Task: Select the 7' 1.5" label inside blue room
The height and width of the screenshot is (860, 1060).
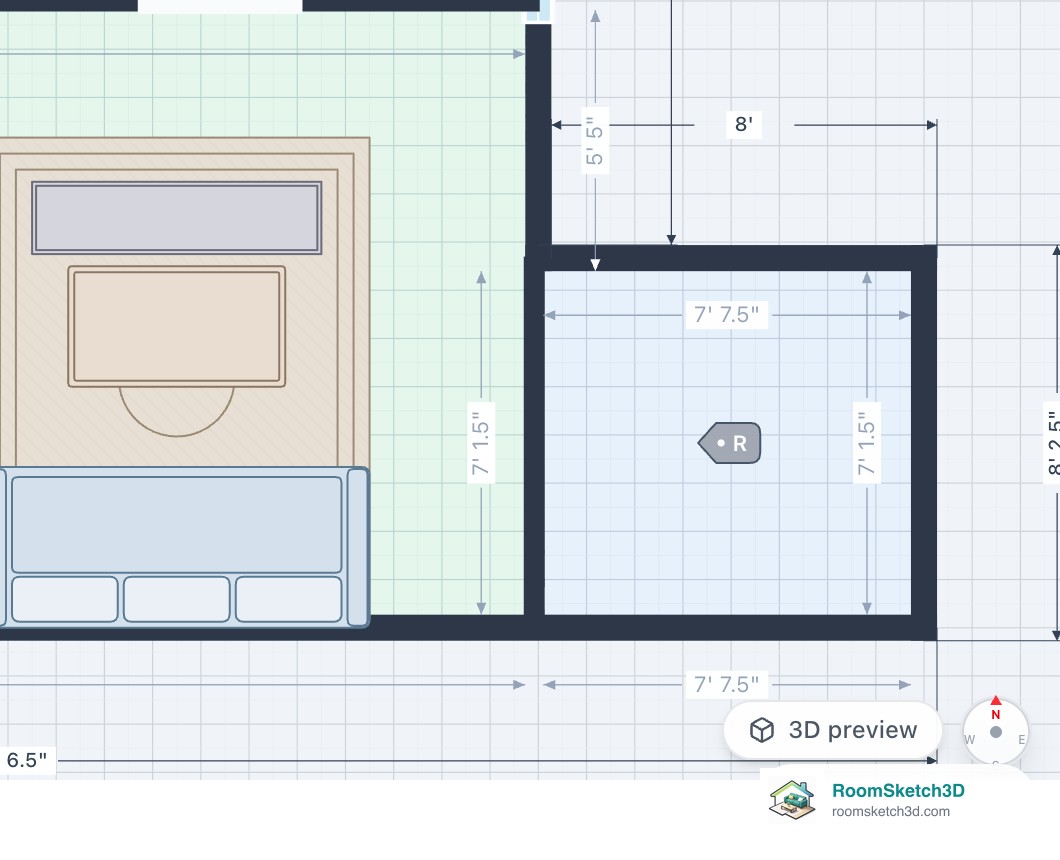Action: [x=867, y=443]
